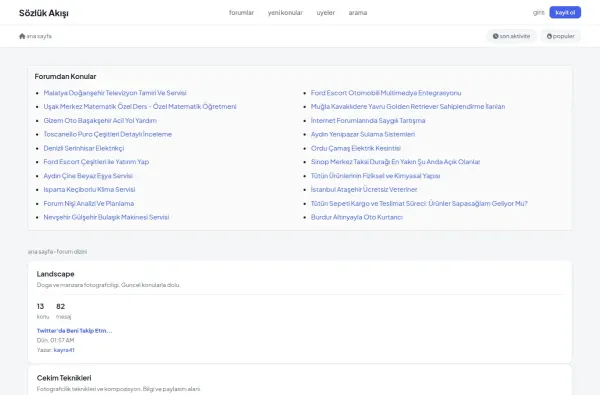Open Forum Nişi Analizi Ve Planlama
The image size is (600, 395).
click(89, 203)
